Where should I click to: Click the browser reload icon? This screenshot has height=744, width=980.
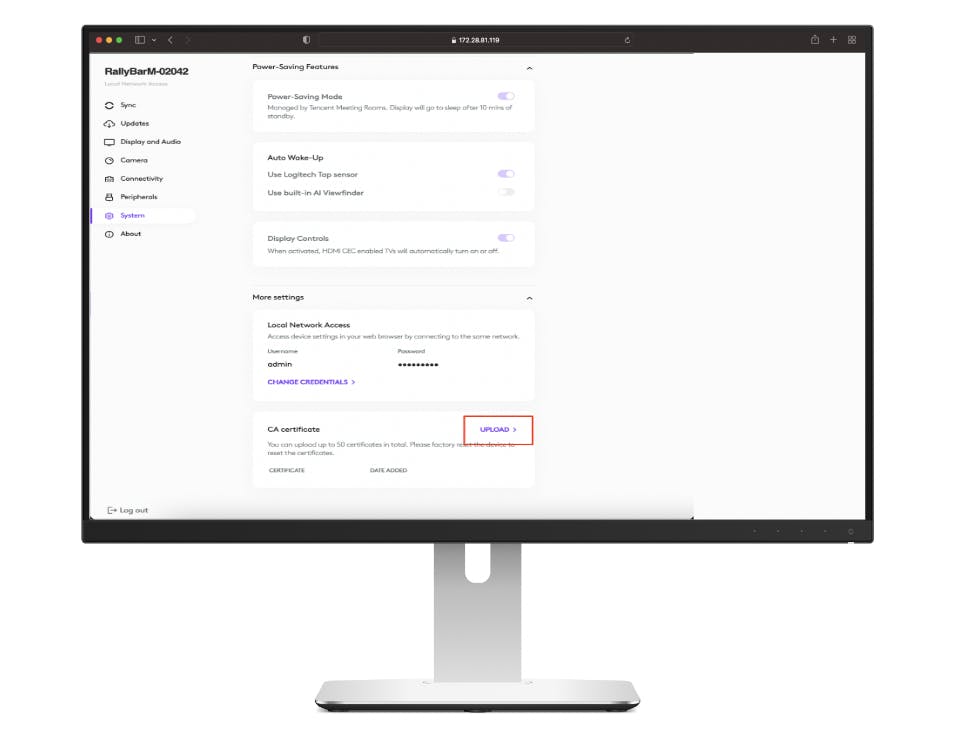coord(627,40)
